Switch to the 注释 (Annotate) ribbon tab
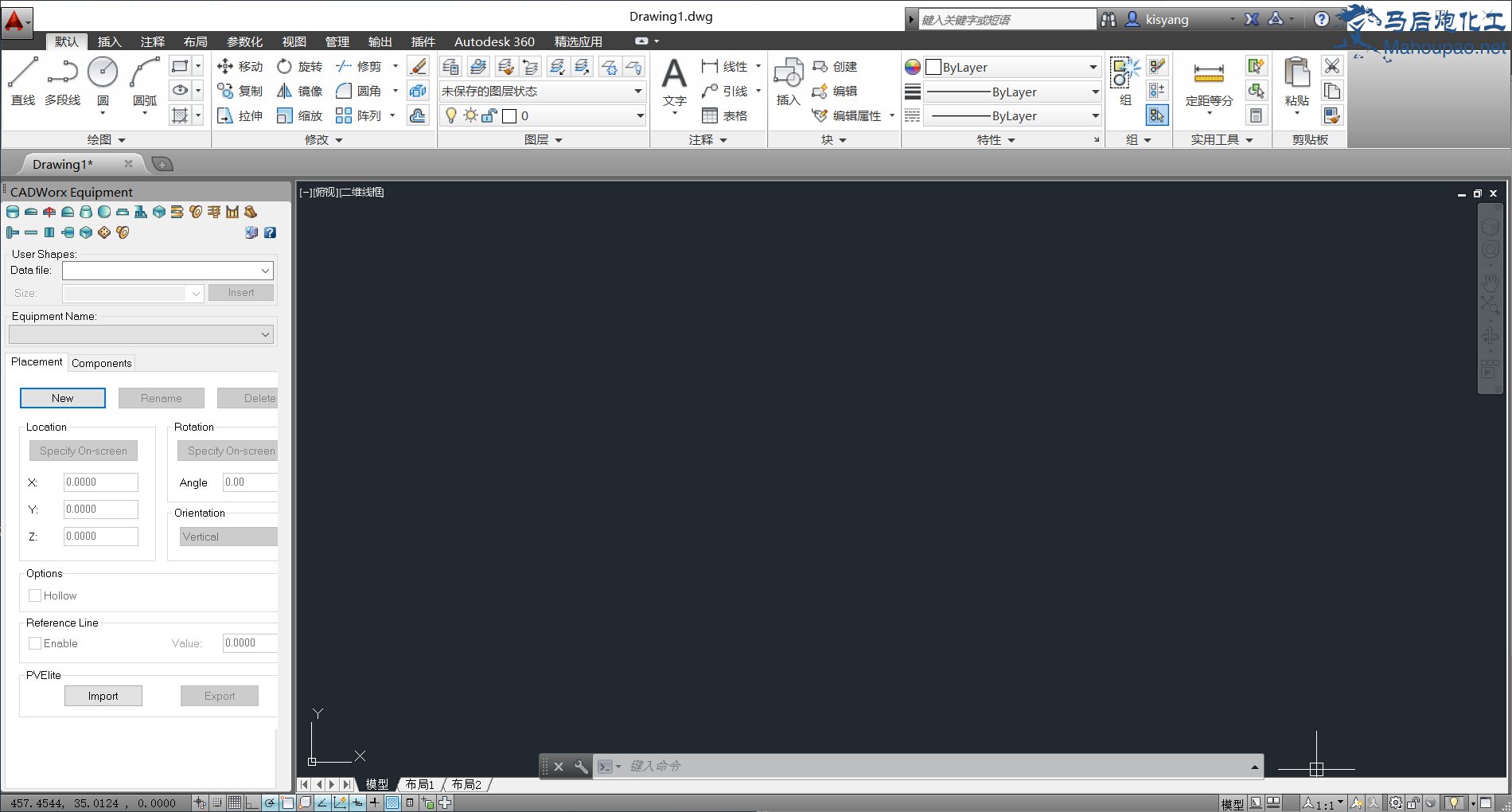 152,41
